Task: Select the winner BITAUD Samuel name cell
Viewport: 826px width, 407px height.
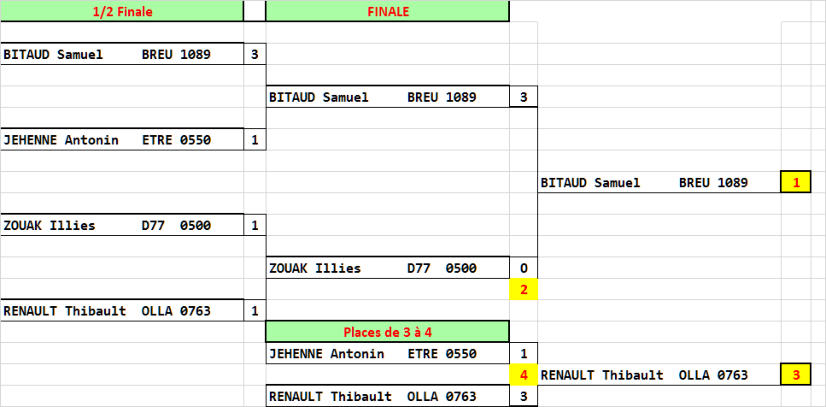Action: click(x=659, y=182)
